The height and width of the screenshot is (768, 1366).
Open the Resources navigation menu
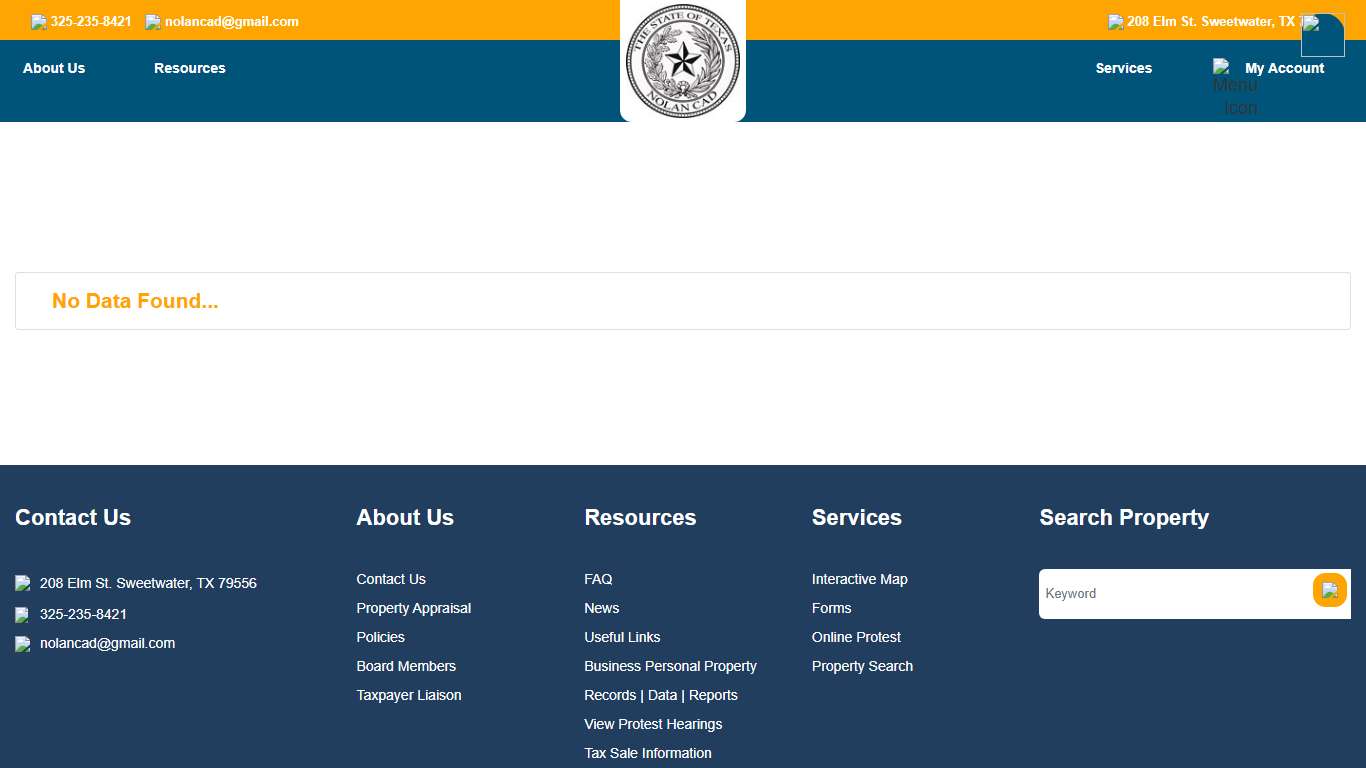[190, 68]
